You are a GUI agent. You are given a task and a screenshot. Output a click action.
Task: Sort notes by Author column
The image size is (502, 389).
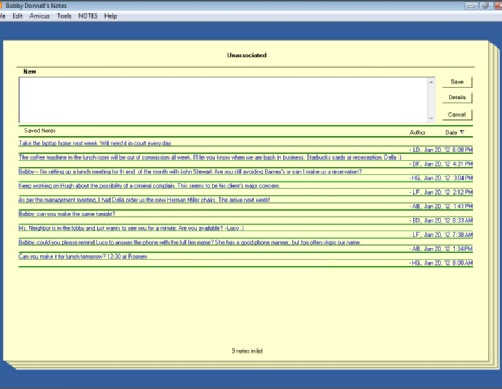click(417, 133)
